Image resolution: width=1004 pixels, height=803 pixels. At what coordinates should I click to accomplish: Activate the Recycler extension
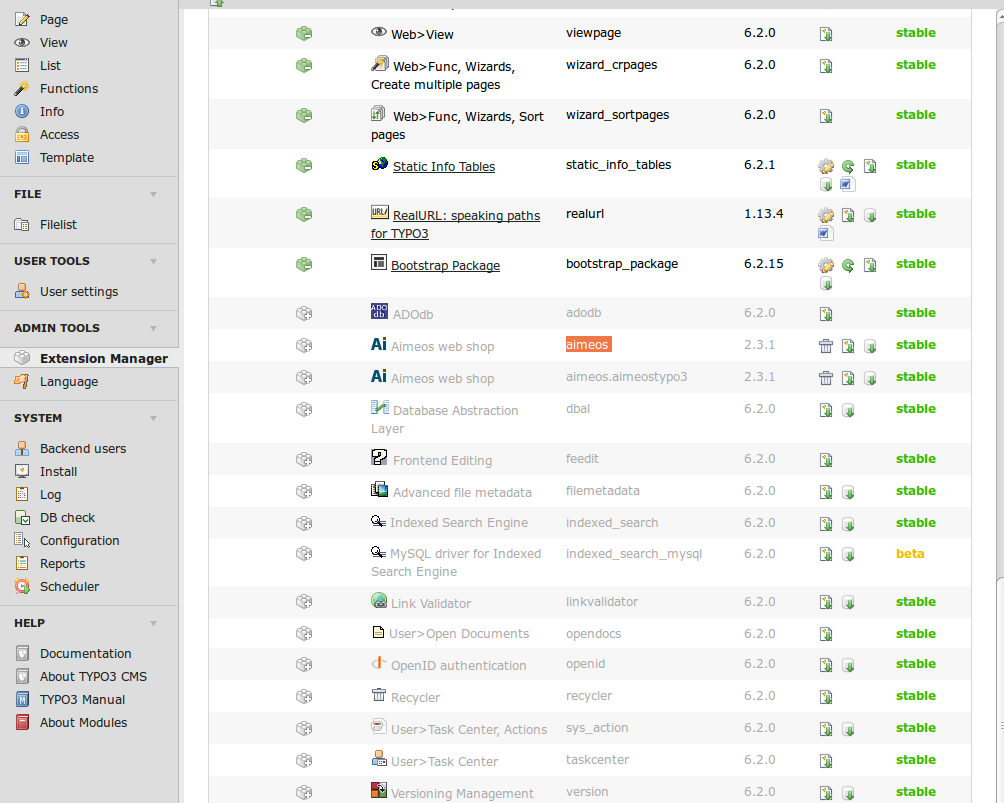pos(304,696)
